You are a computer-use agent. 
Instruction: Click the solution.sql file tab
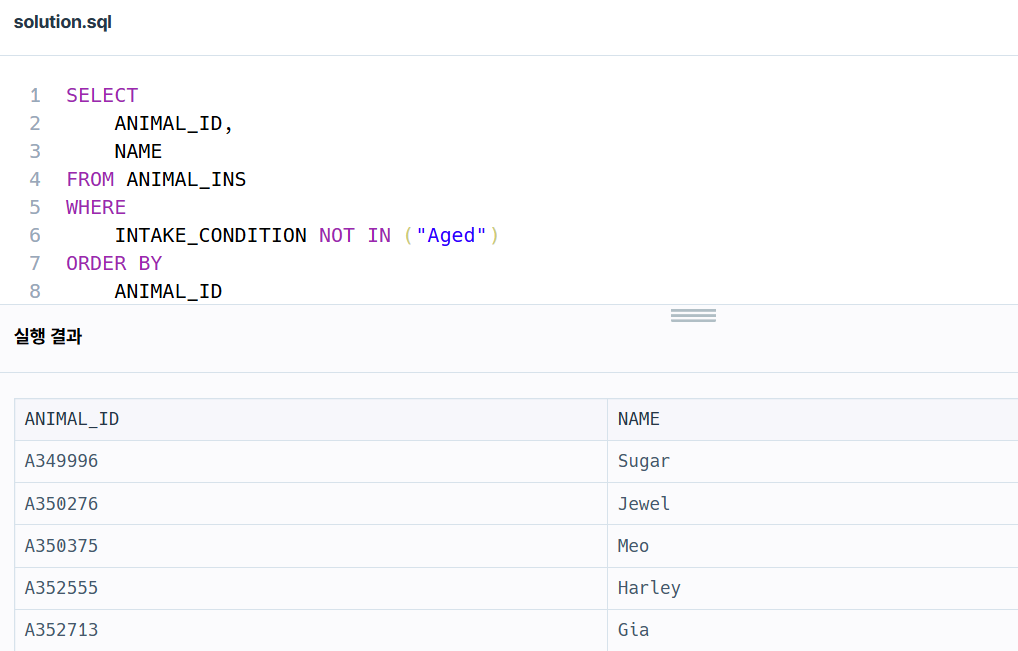coord(62,21)
